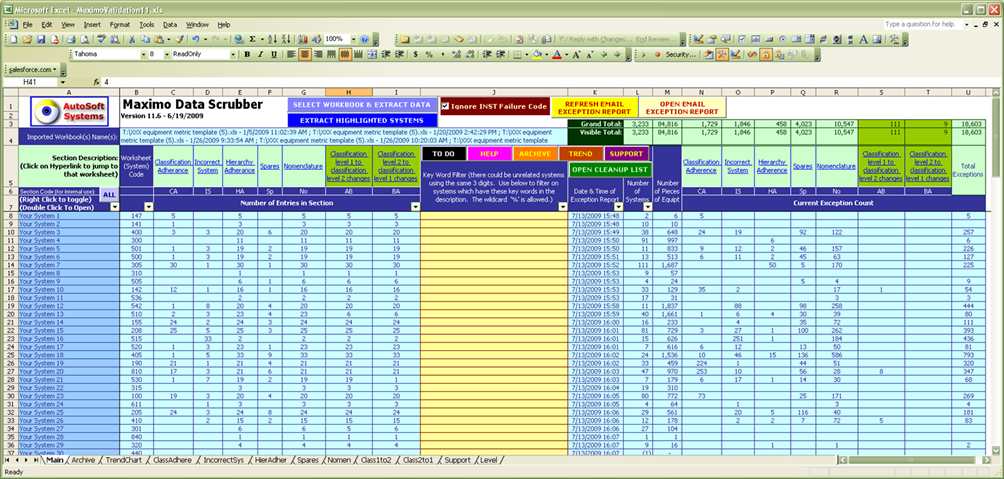Click the Increase Decimal icon
1004x479 pixels.
click(x=456, y=54)
